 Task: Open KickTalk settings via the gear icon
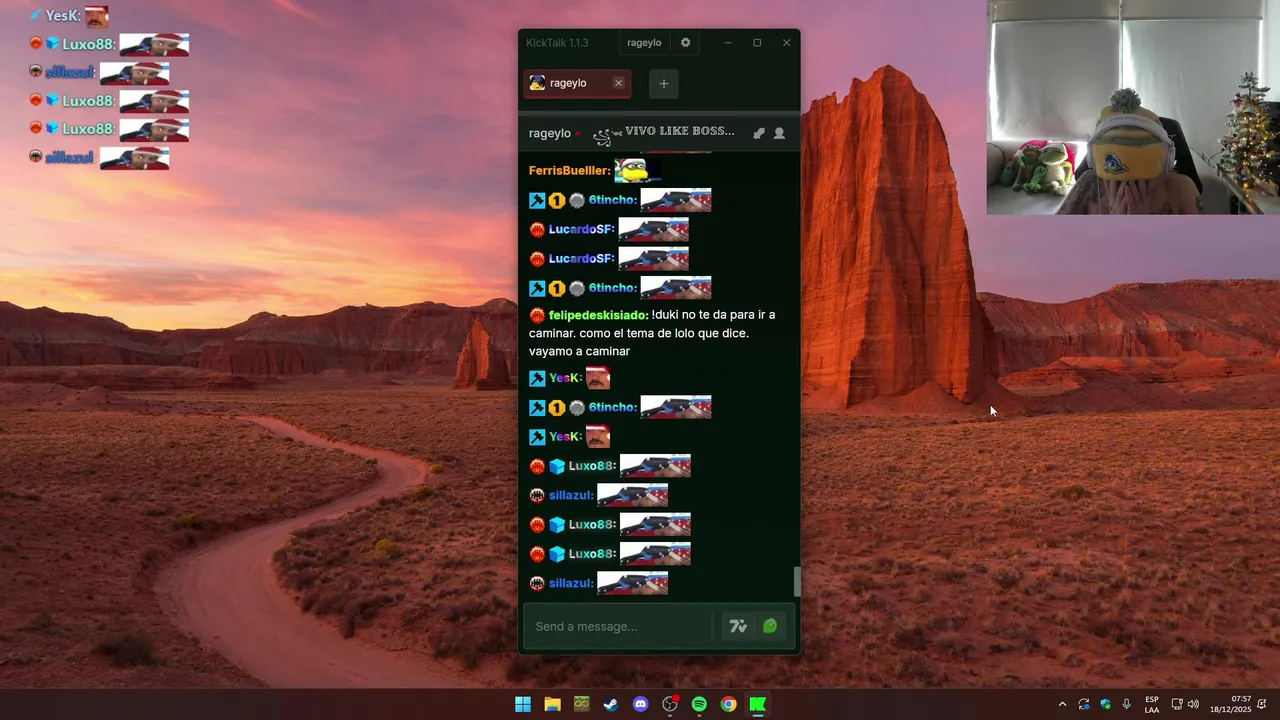(685, 43)
